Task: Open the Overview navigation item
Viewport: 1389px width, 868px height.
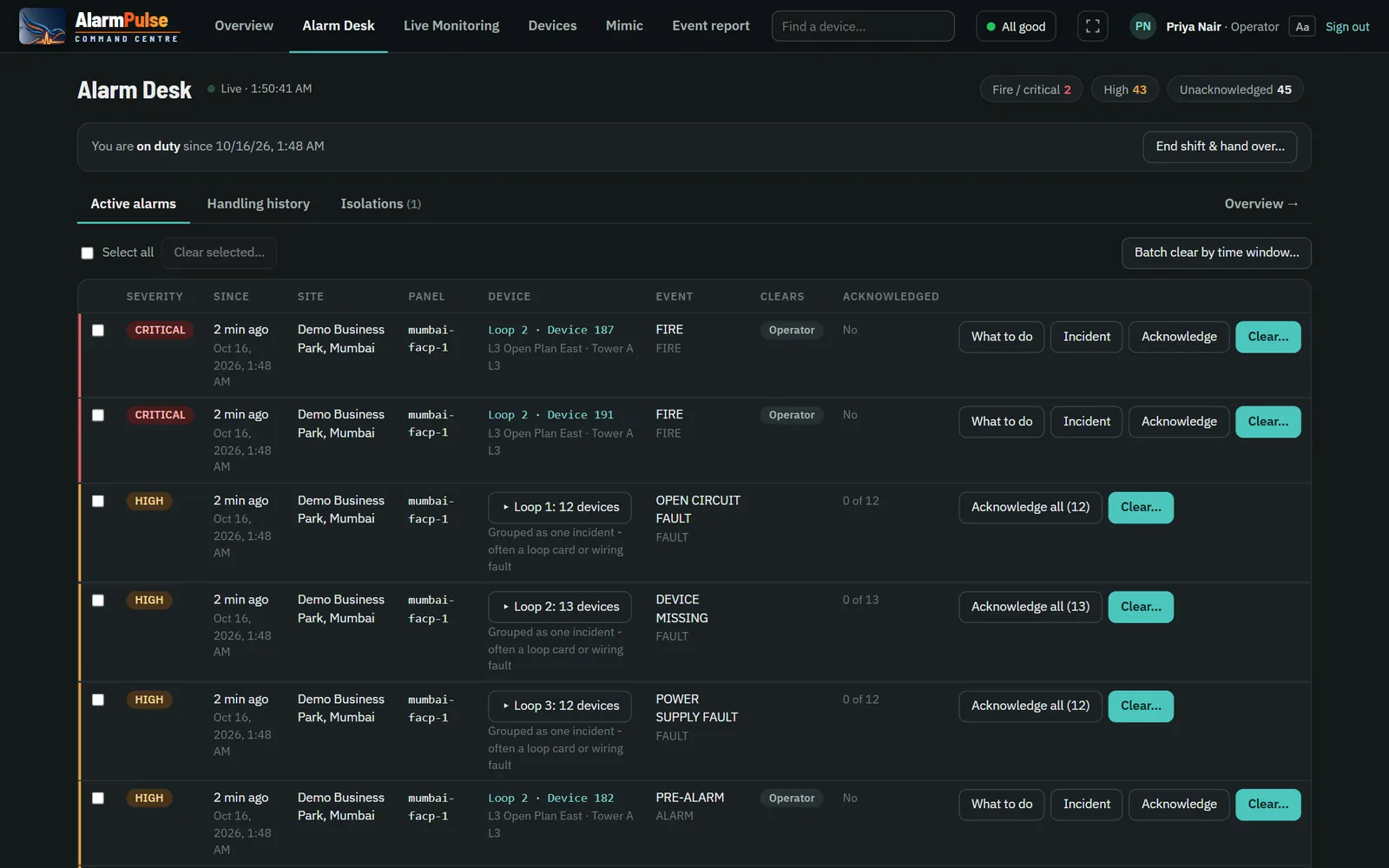Action: click(244, 26)
